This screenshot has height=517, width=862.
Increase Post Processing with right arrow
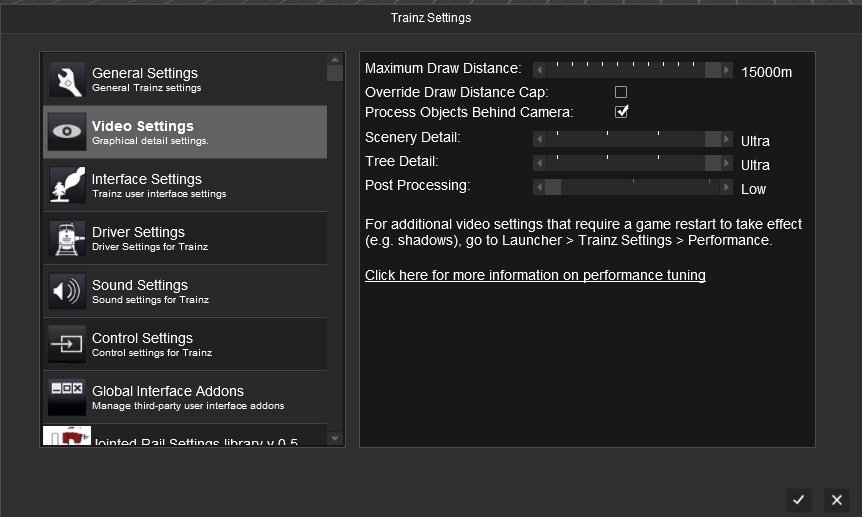[x=726, y=188]
